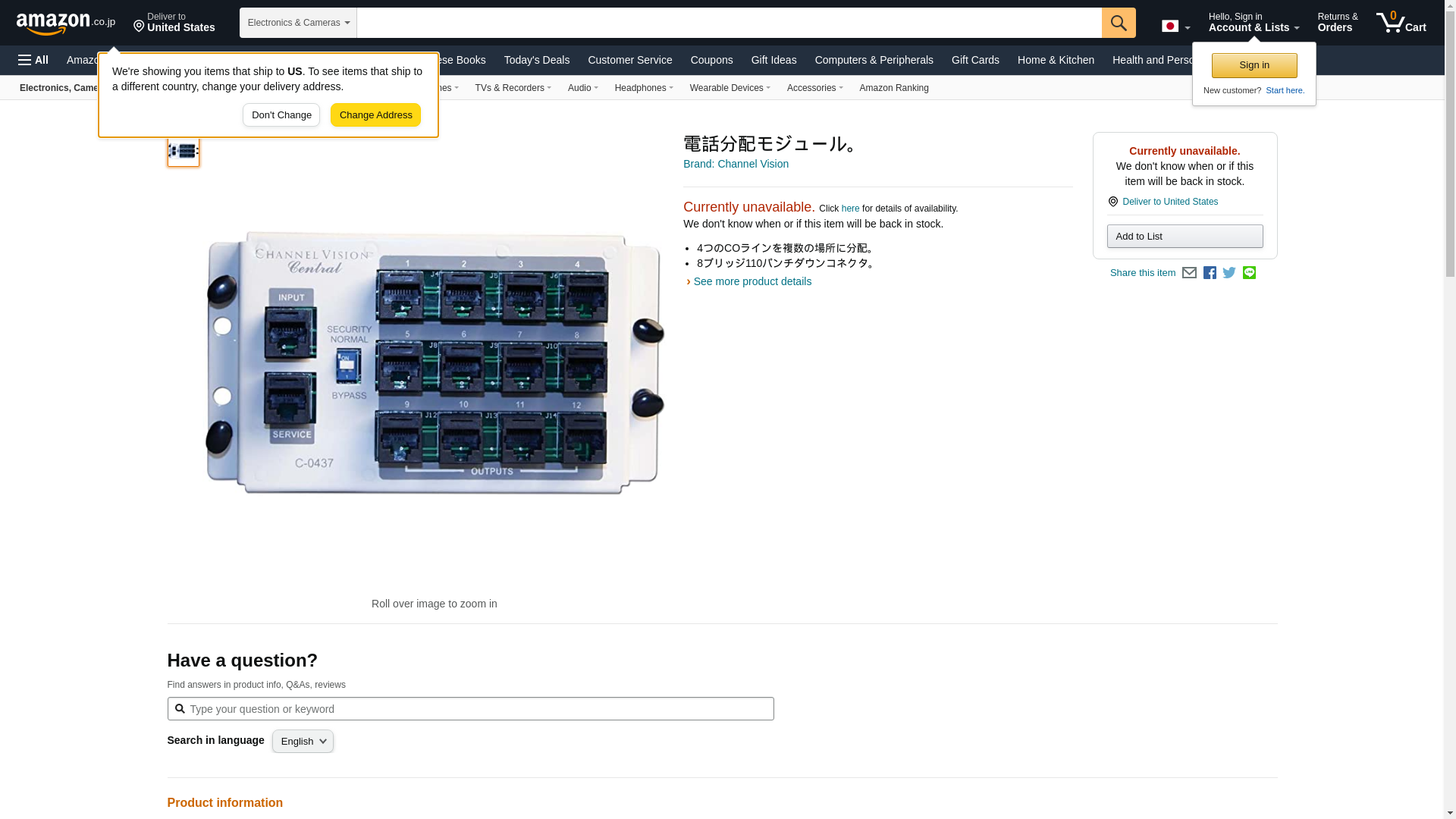
Task: Open the All hamburger menu
Action: (x=33, y=60)
